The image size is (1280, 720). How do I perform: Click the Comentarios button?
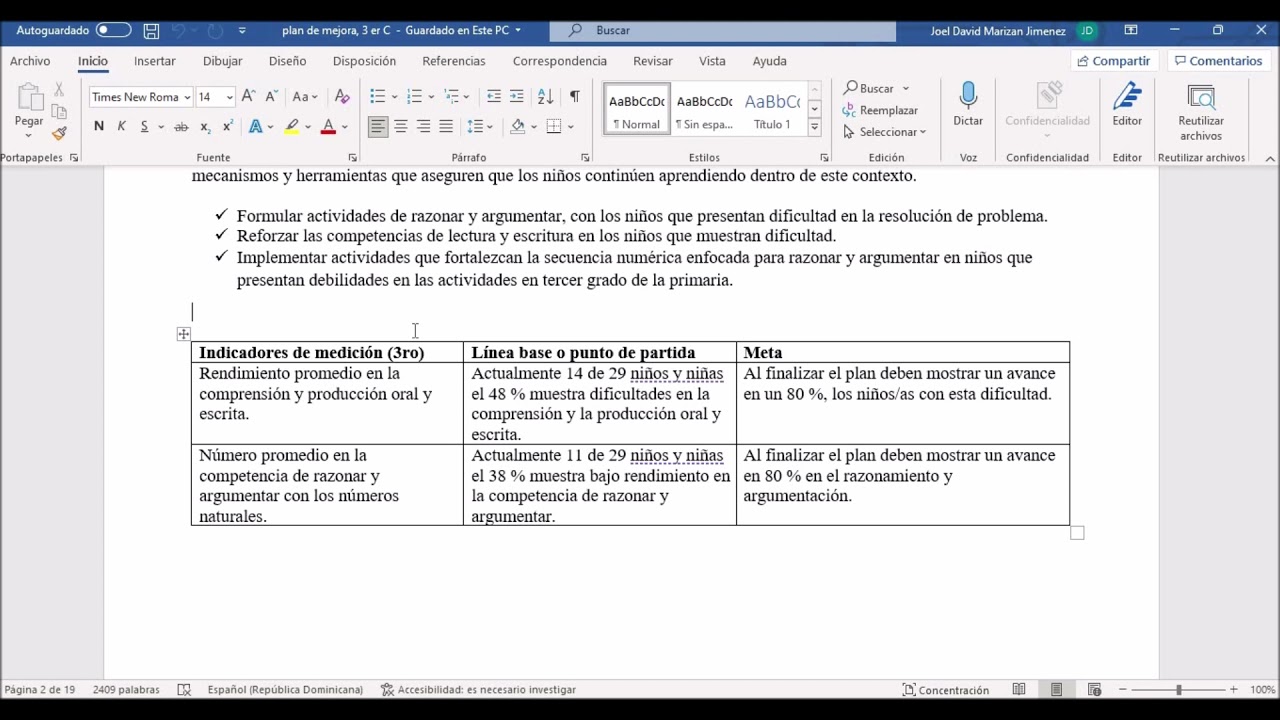pyautogui.click(x=1218, y=61)
